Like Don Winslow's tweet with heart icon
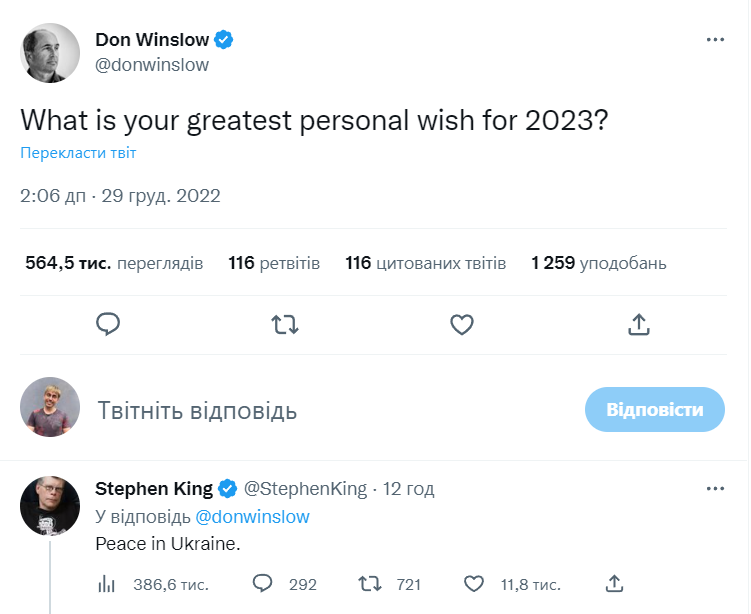This screenshot has width=751, height=614. [x=461, y=324]
